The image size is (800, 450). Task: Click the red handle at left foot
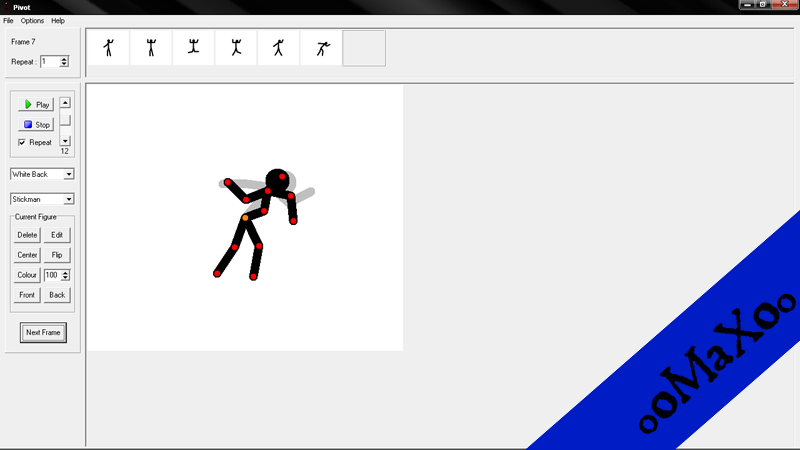pos(217,274)
